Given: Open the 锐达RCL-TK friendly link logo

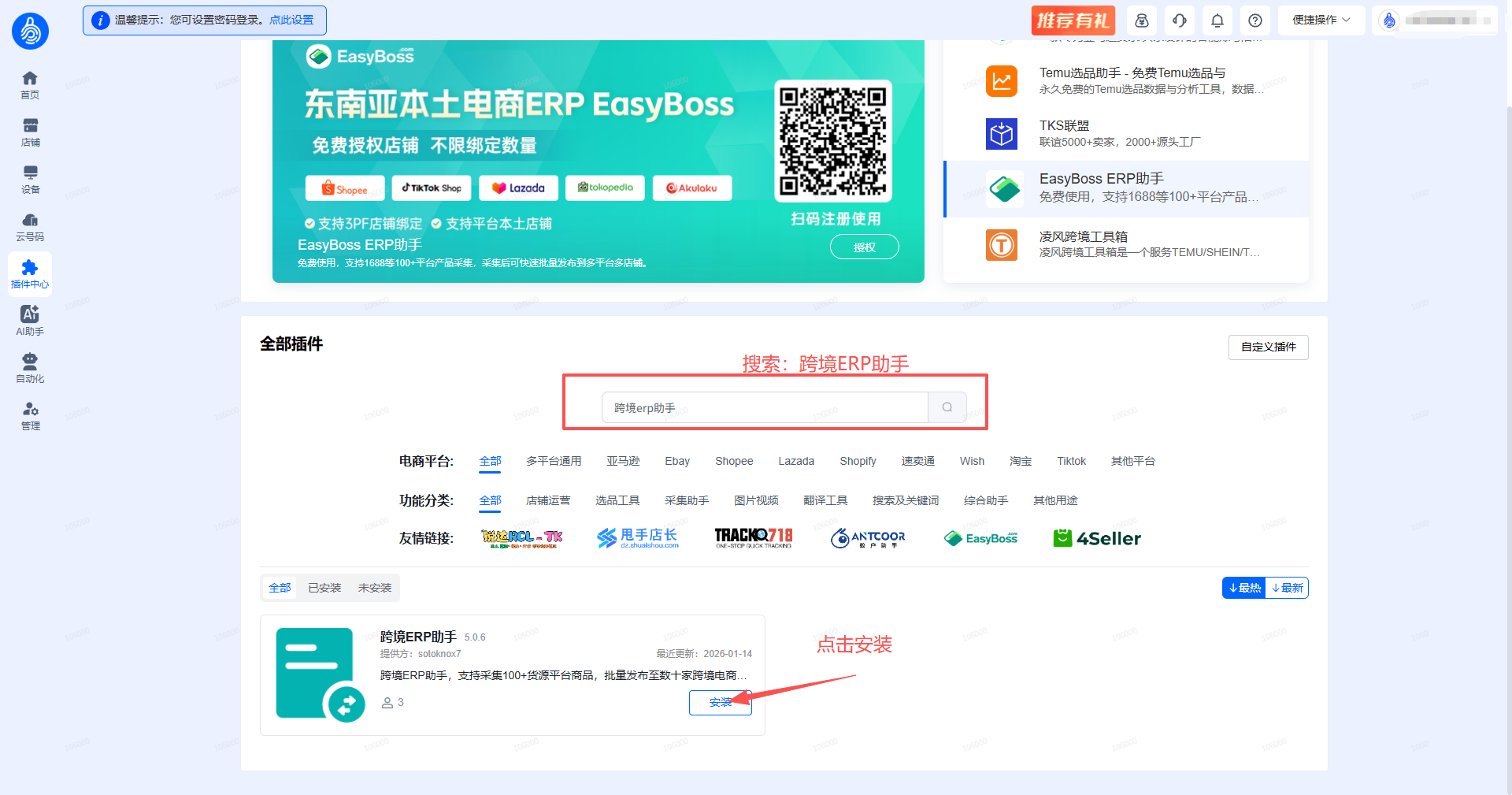Looking at the screenshot, I should [x=522, y=538].
